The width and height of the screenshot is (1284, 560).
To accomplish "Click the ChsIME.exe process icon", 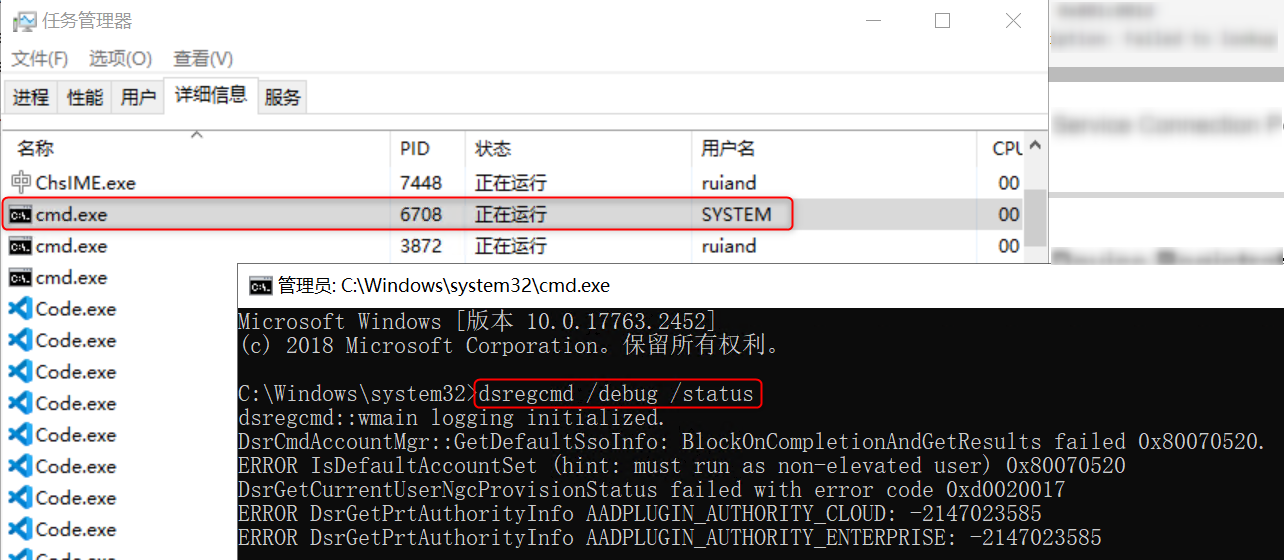I will [20, 183].
